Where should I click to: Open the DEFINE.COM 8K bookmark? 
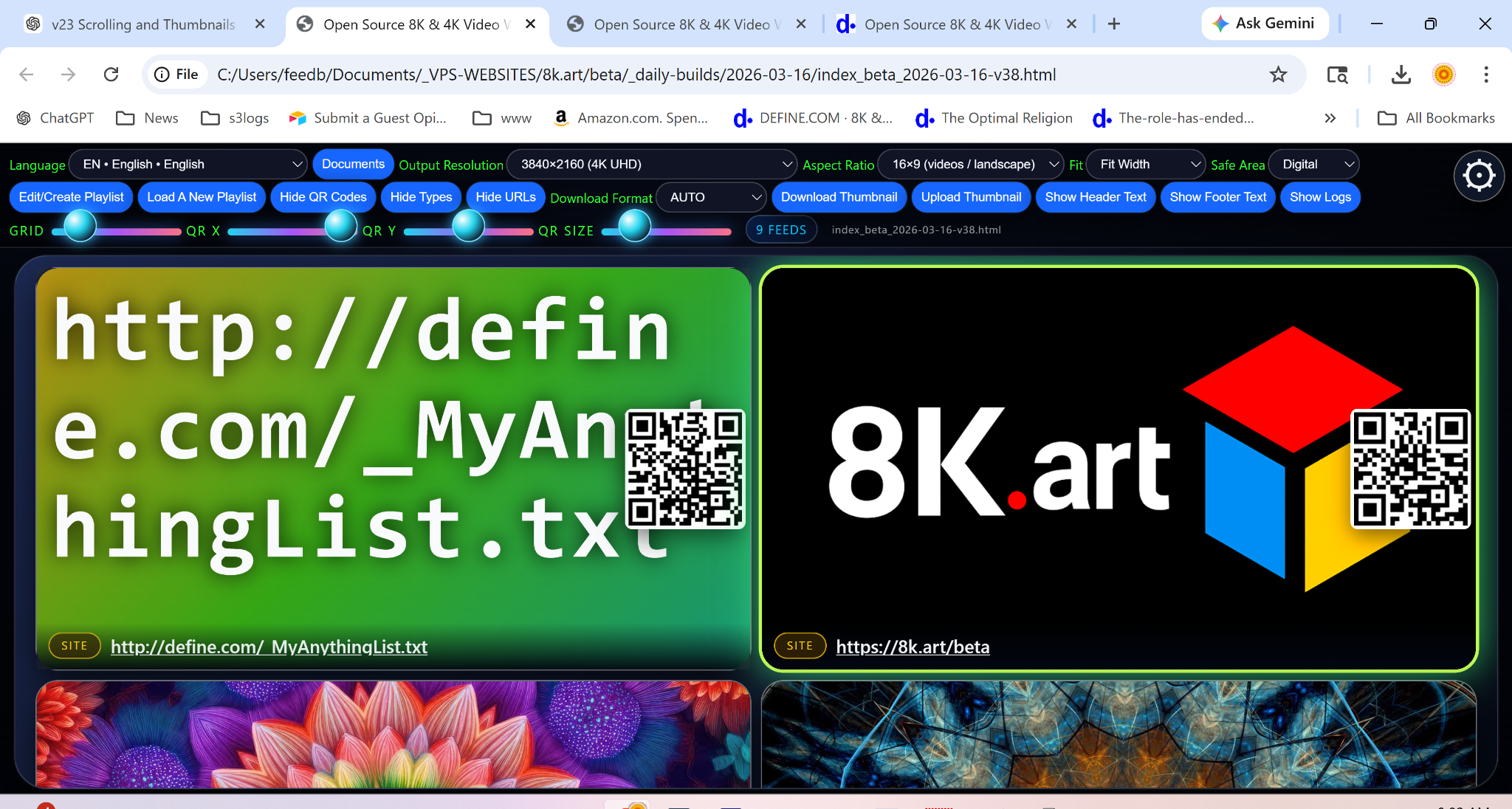(813, 118)
